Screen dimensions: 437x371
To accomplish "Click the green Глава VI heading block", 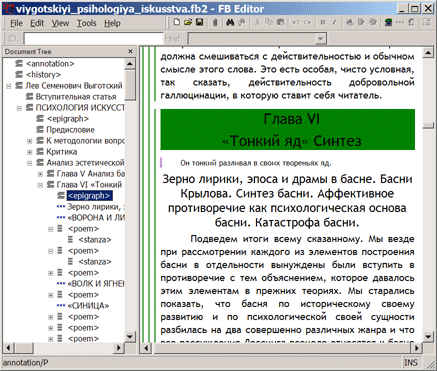I will [288, 129].
